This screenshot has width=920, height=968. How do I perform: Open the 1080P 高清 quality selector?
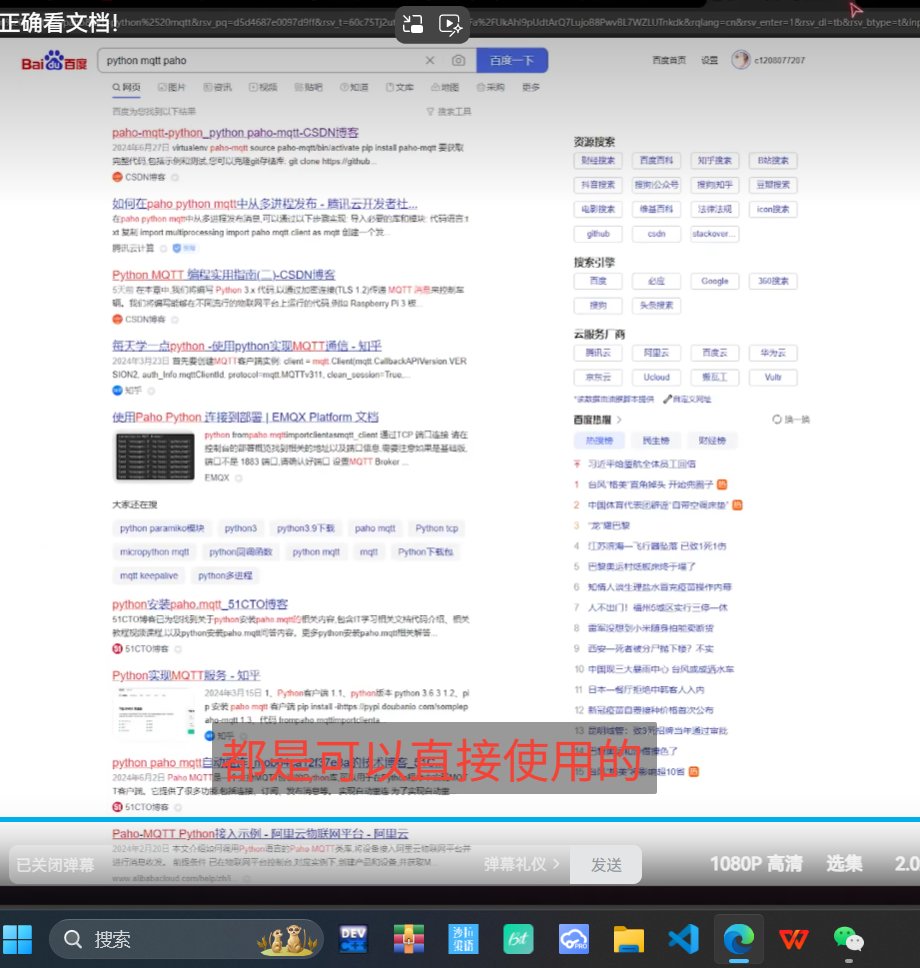(x=756, y=864)
